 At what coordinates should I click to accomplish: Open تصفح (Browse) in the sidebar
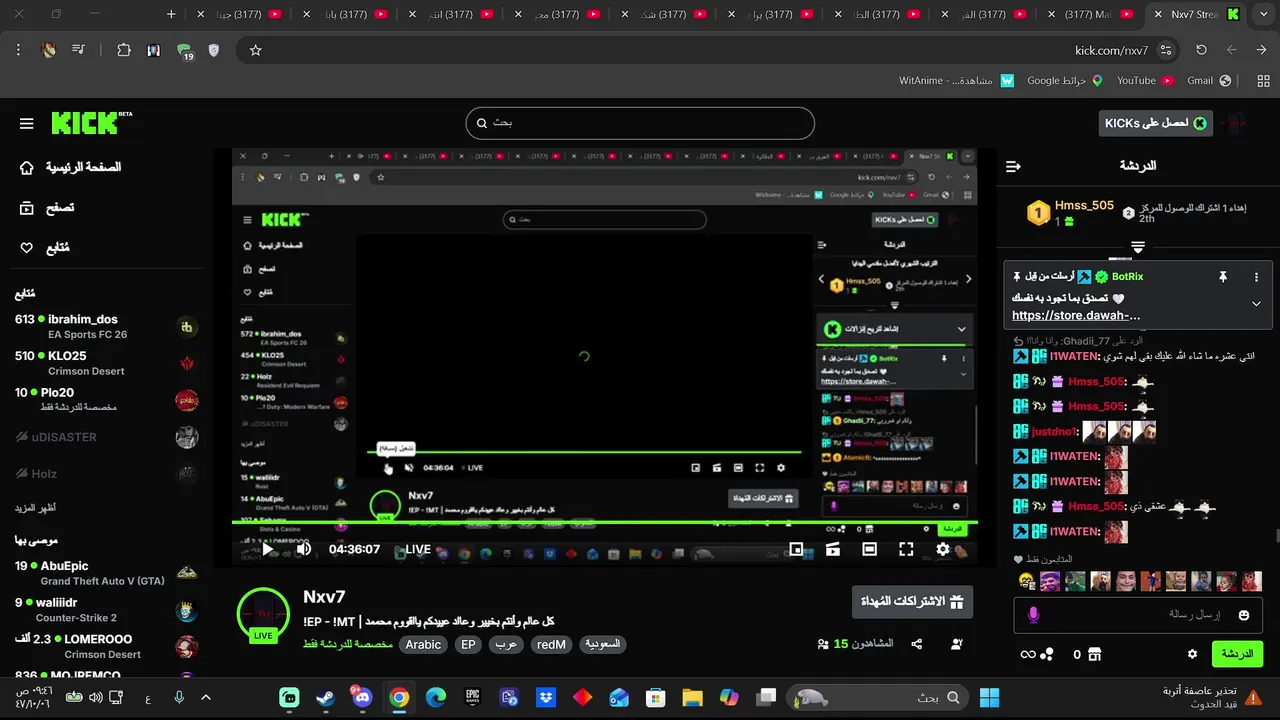pos(47,208)
